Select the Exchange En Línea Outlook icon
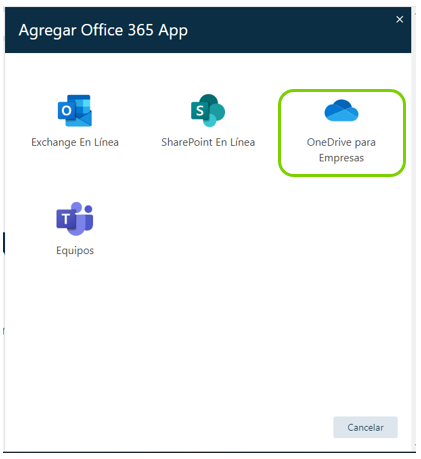Screen dimensions: 421x459 pos(75,111)
